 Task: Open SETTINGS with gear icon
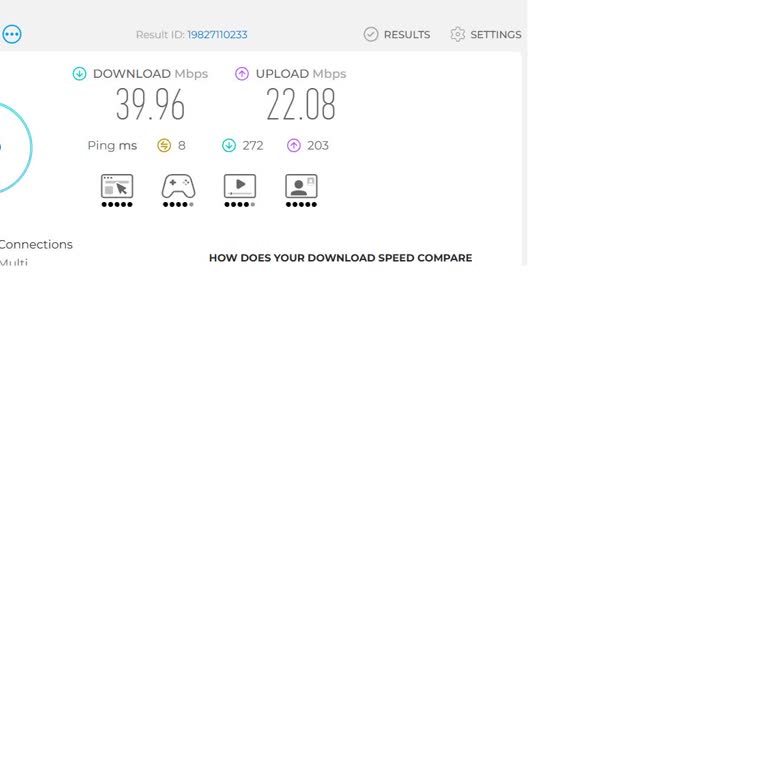tap(486, 34)
